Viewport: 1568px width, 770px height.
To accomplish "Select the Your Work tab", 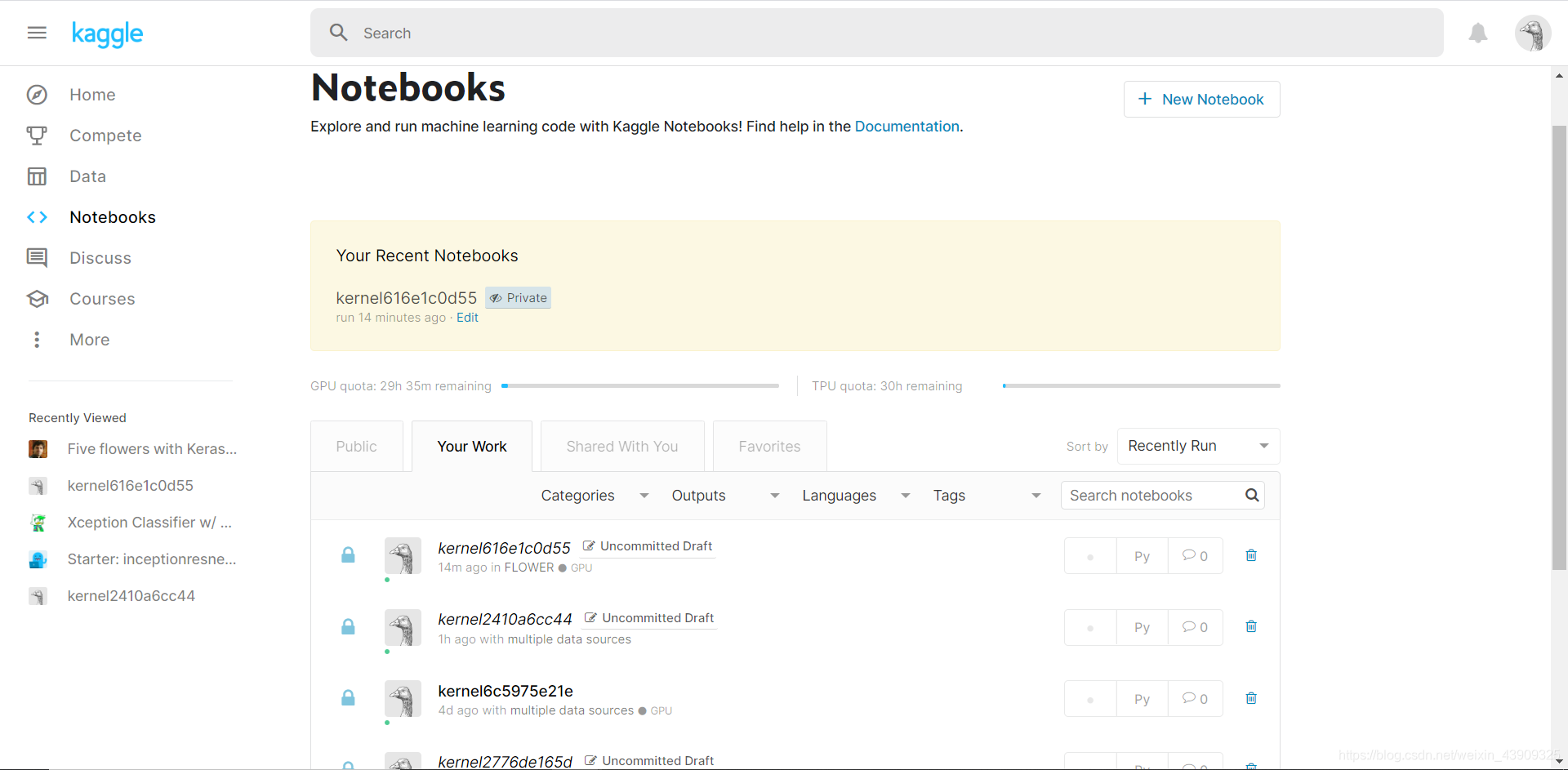I will pyautogui.click(x=472, y=447).
